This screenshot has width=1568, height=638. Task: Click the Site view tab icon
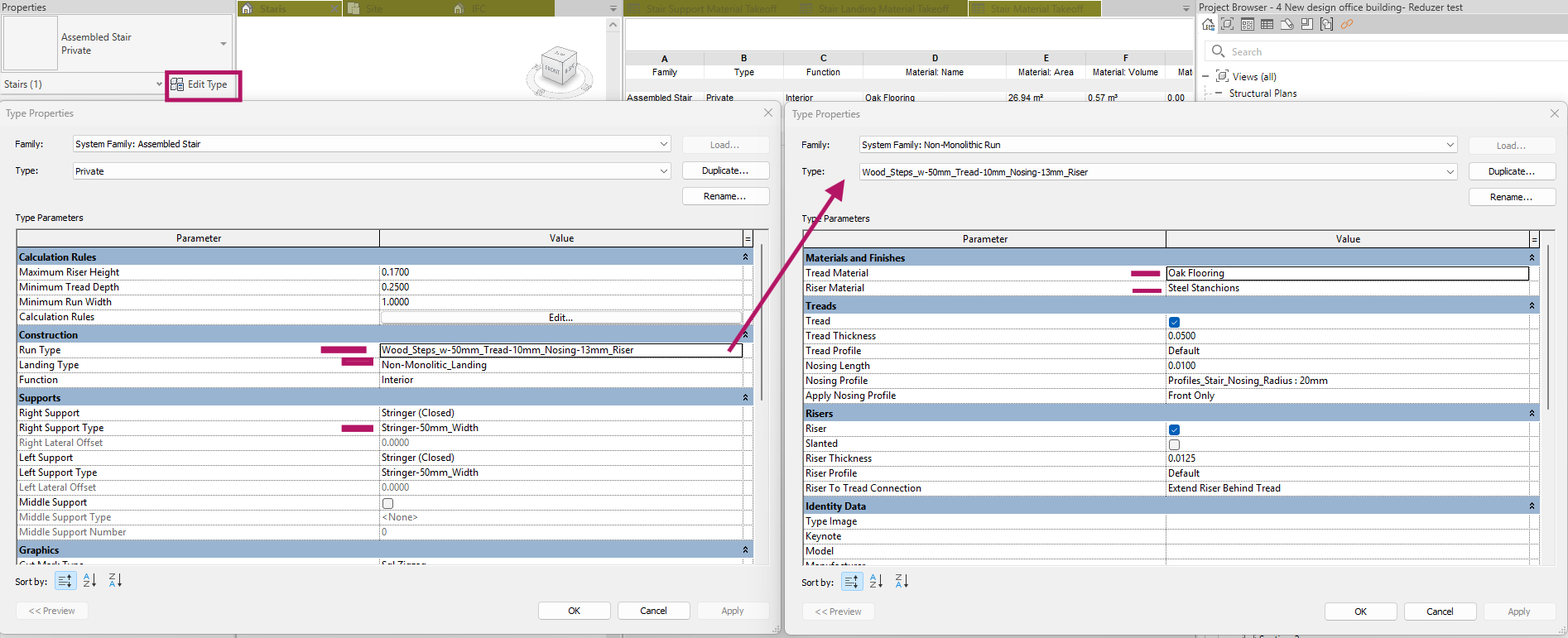(354, 9)
